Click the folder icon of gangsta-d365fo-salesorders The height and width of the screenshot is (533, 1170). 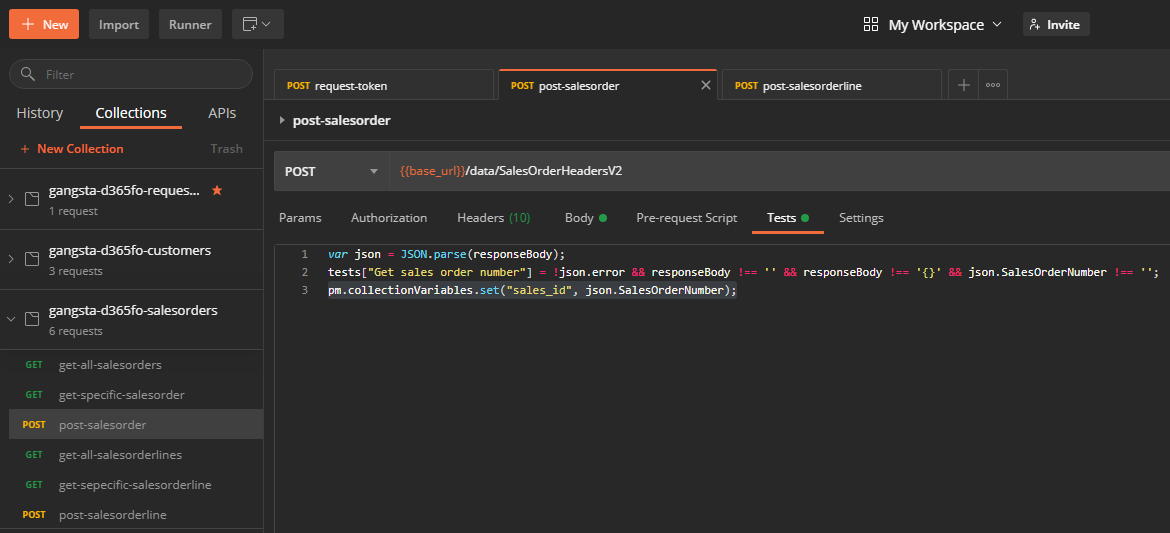(x=31, y=319)
